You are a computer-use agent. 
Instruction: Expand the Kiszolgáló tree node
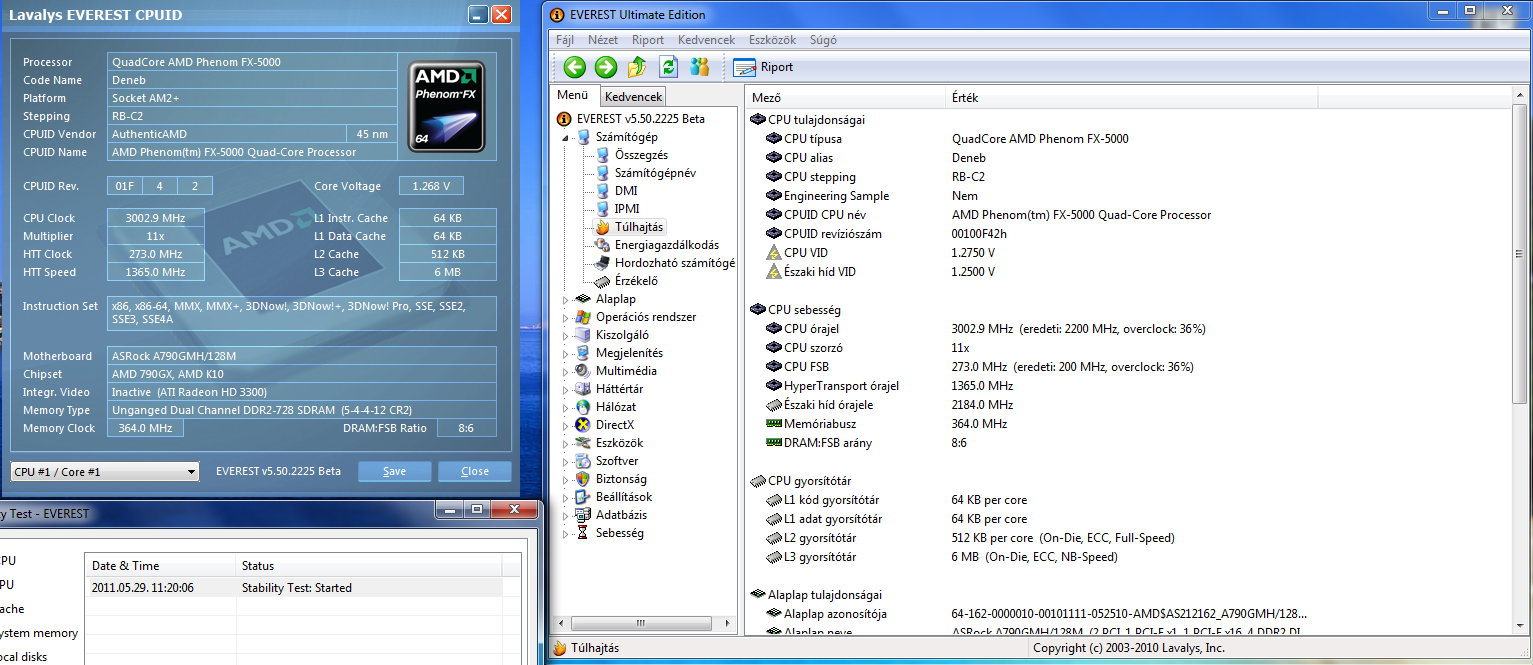coord(567,336)
